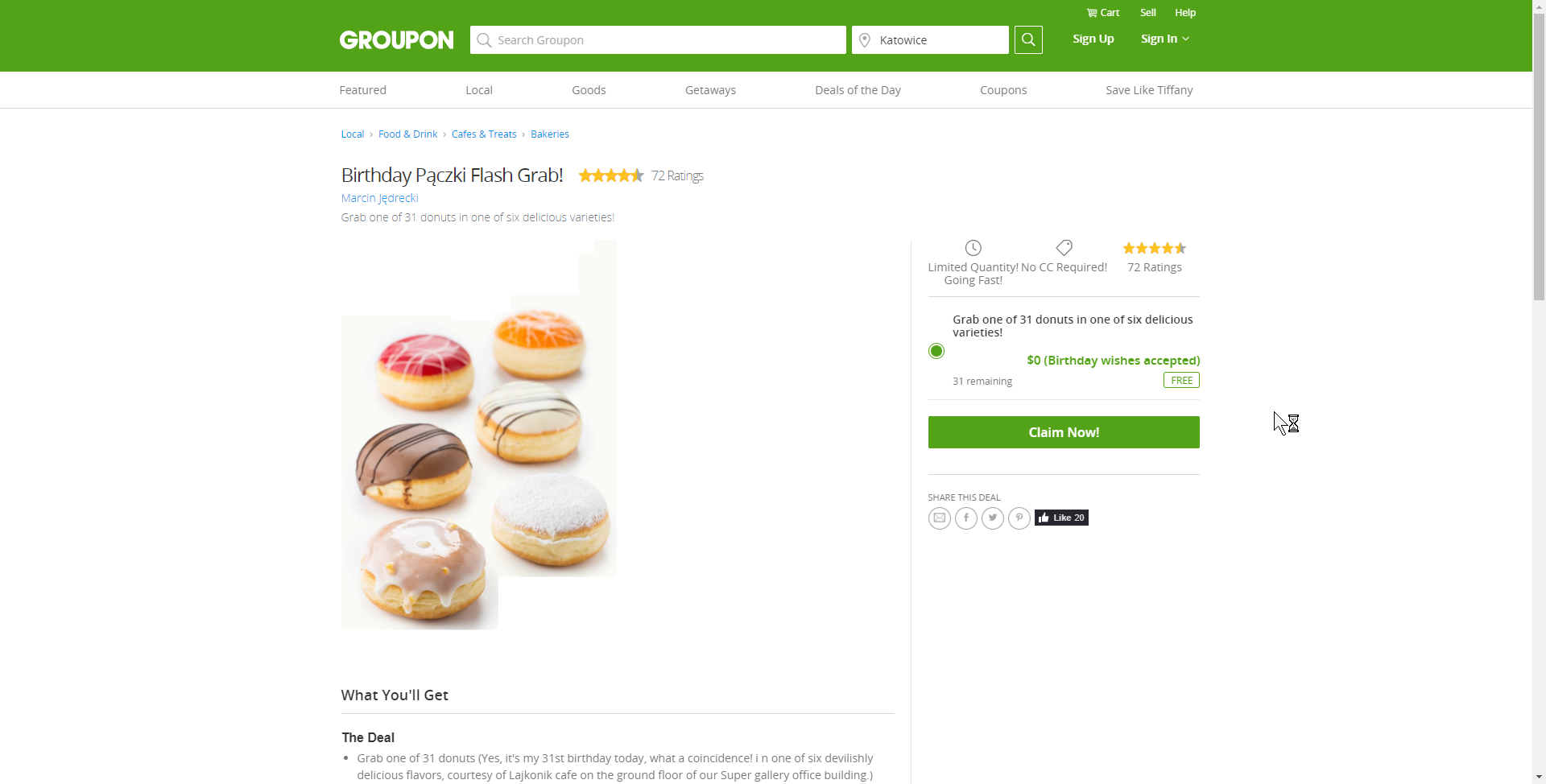Select the free donut deal radio option
The image size is (1546, 784).
pyautogui.click(x=936, y=351)
